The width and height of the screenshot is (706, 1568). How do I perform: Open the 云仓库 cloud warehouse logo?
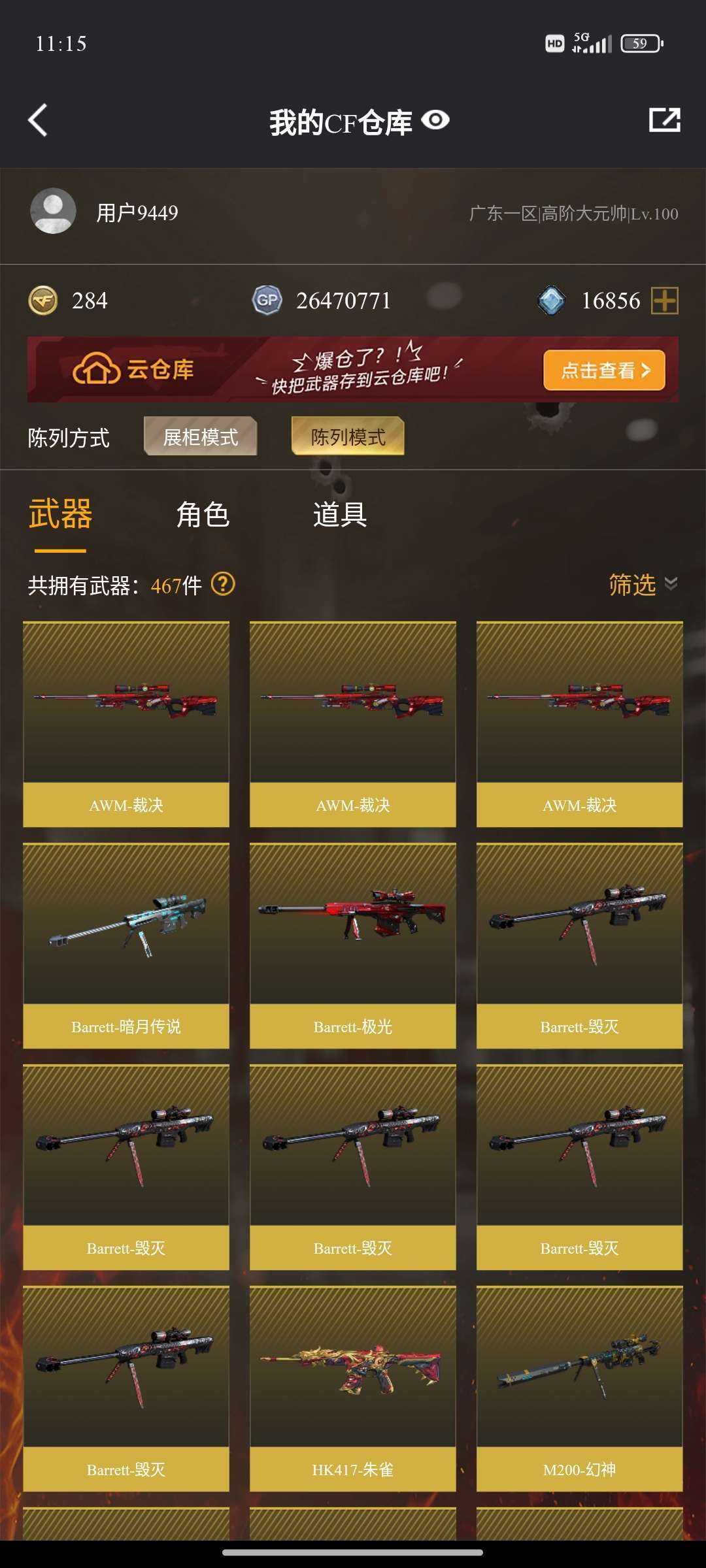coord(133,370)
